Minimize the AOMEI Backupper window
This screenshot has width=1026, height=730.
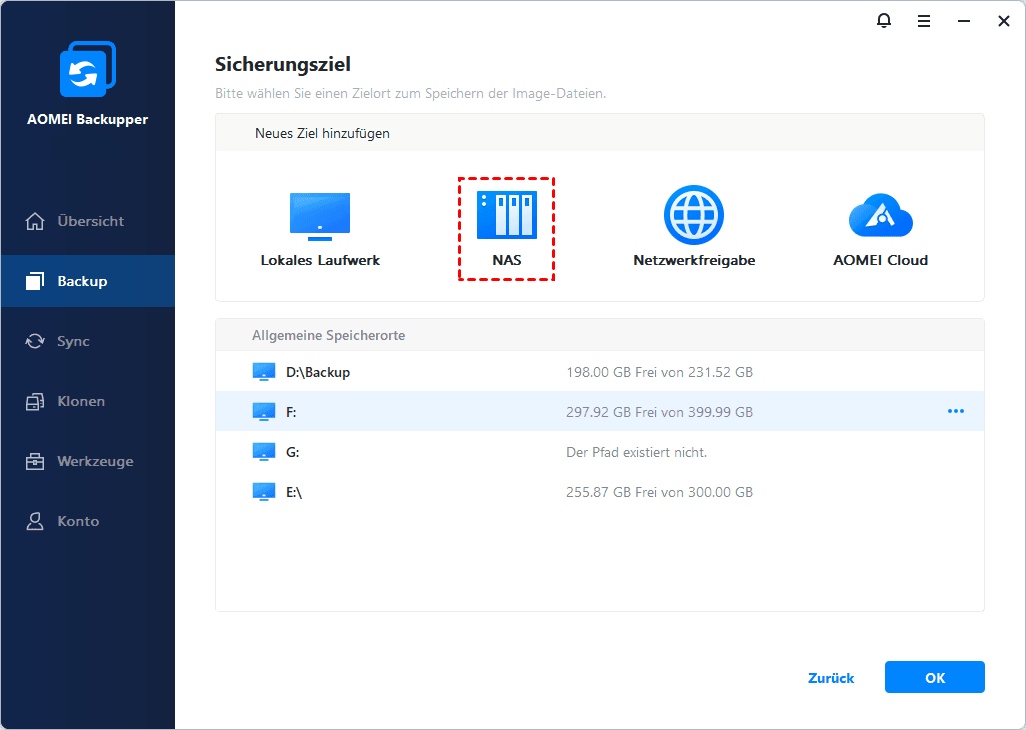964,22
